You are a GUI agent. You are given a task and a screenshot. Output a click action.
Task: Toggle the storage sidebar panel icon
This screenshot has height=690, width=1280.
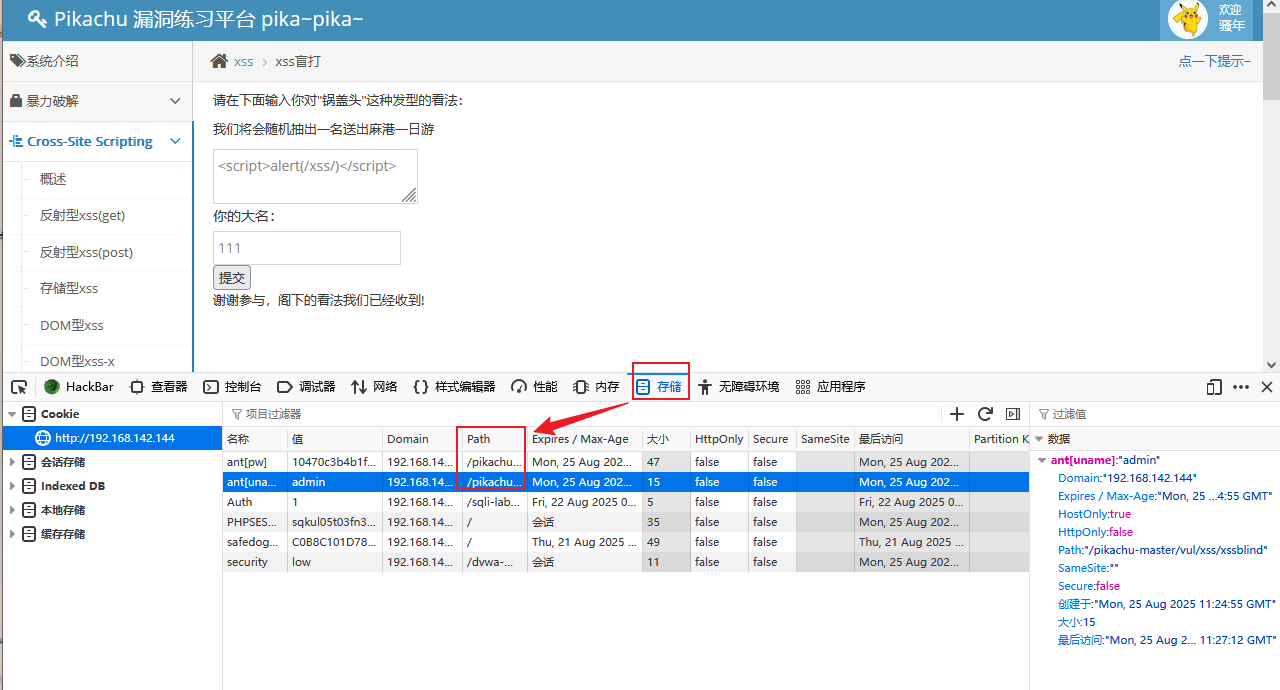click(1013, 414)
